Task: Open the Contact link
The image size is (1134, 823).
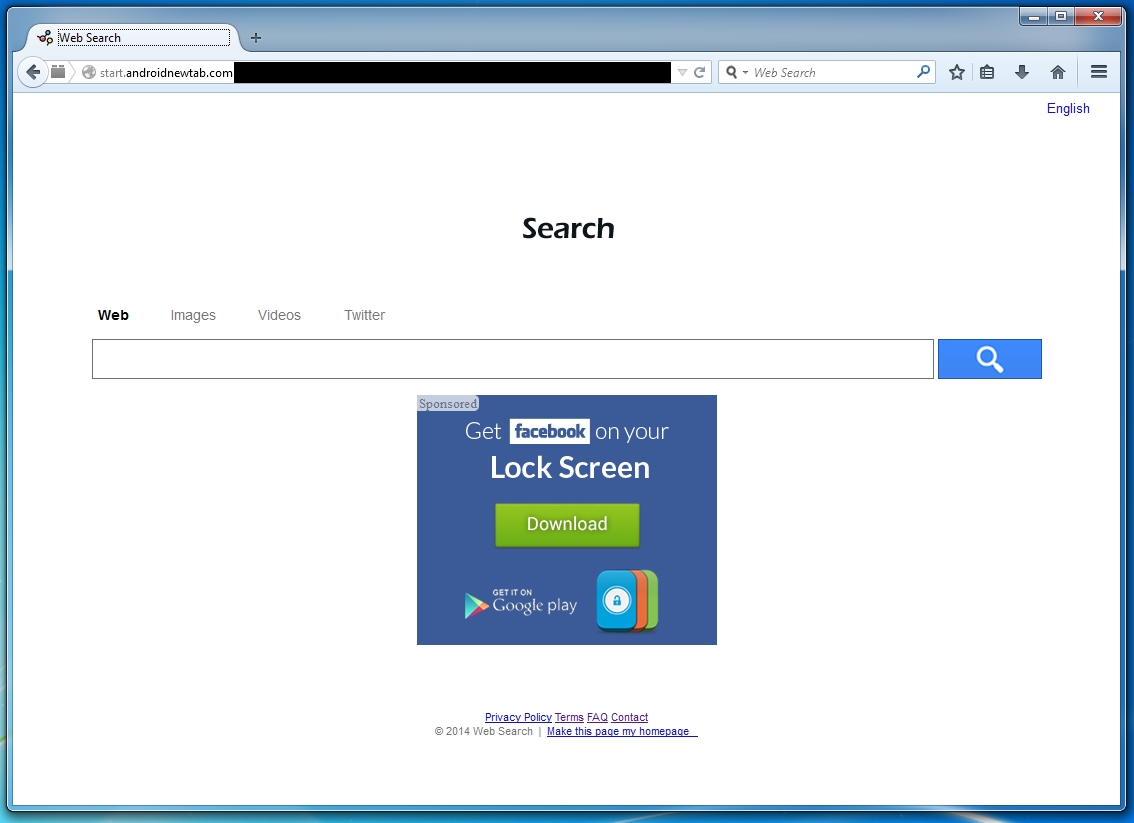Action: point(629,717)
